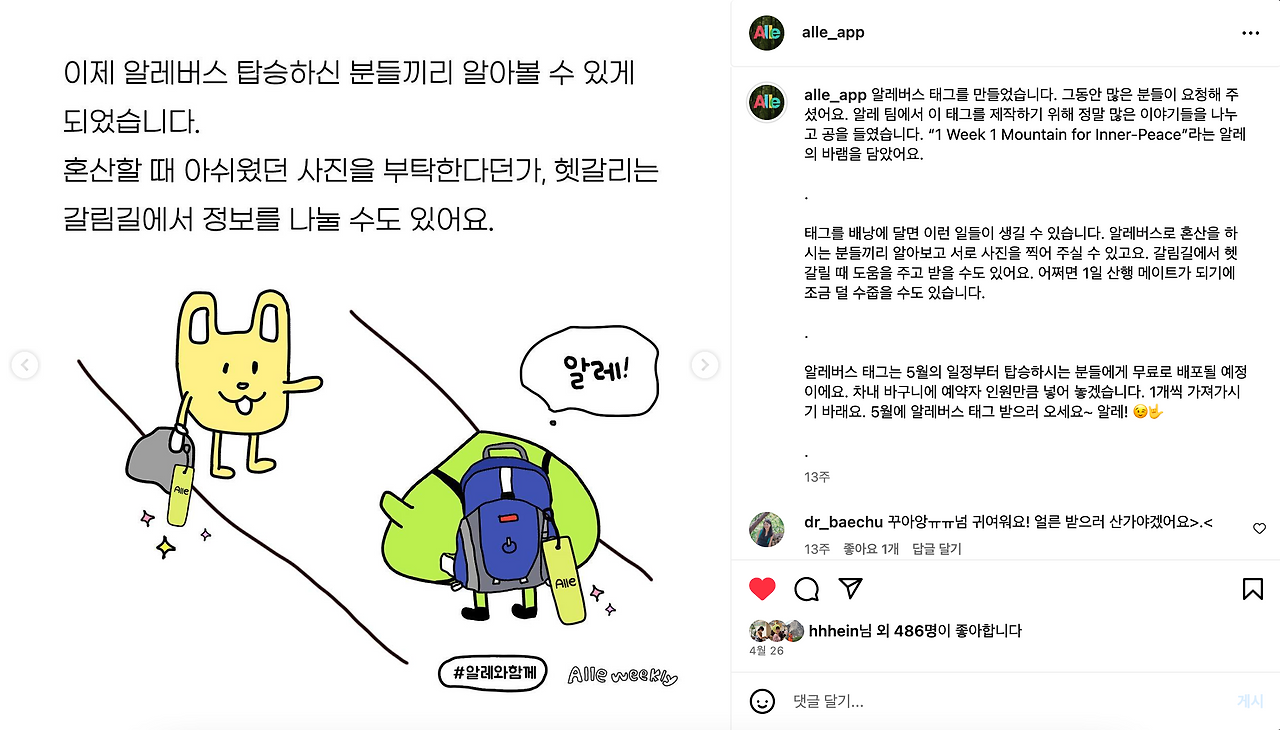
Task: Open alle_app profile avatar in header
Action: 767,33
